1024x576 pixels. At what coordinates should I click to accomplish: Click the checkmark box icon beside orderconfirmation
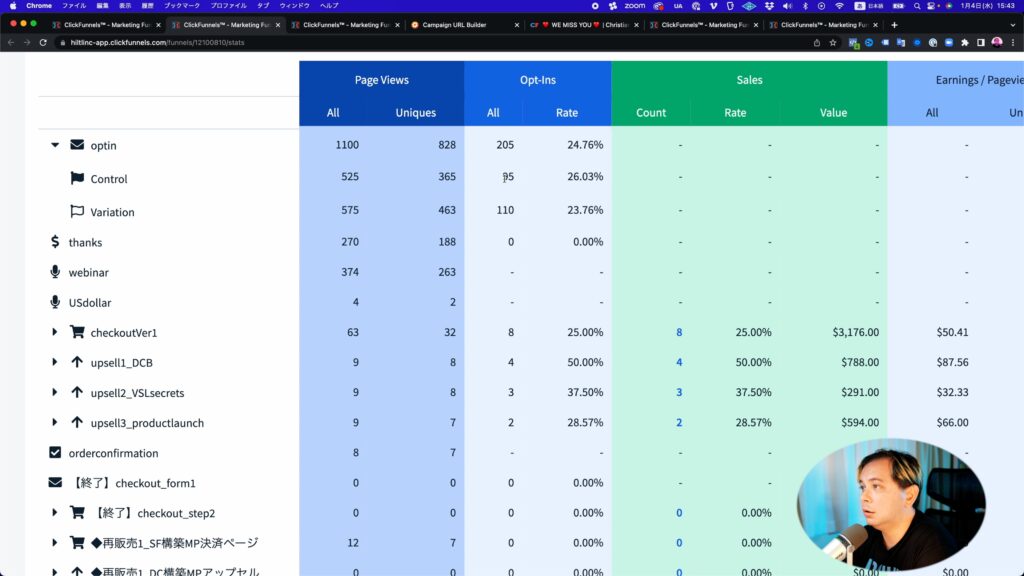pos(55,452)
